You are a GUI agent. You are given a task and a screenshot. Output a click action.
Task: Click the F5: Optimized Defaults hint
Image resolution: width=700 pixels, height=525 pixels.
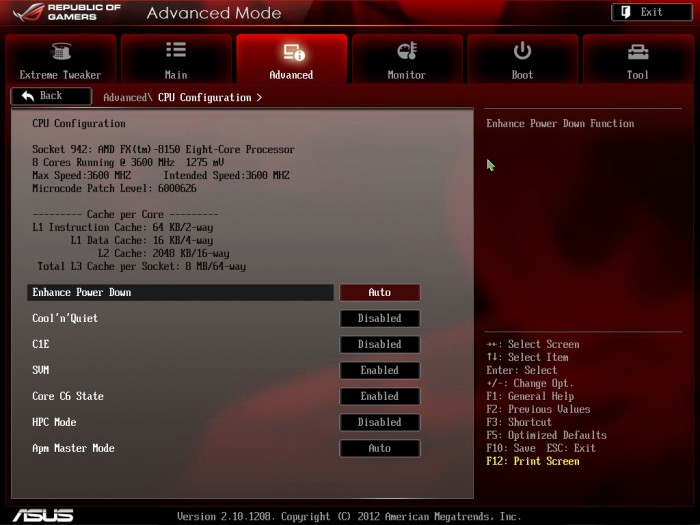[546, 435]
